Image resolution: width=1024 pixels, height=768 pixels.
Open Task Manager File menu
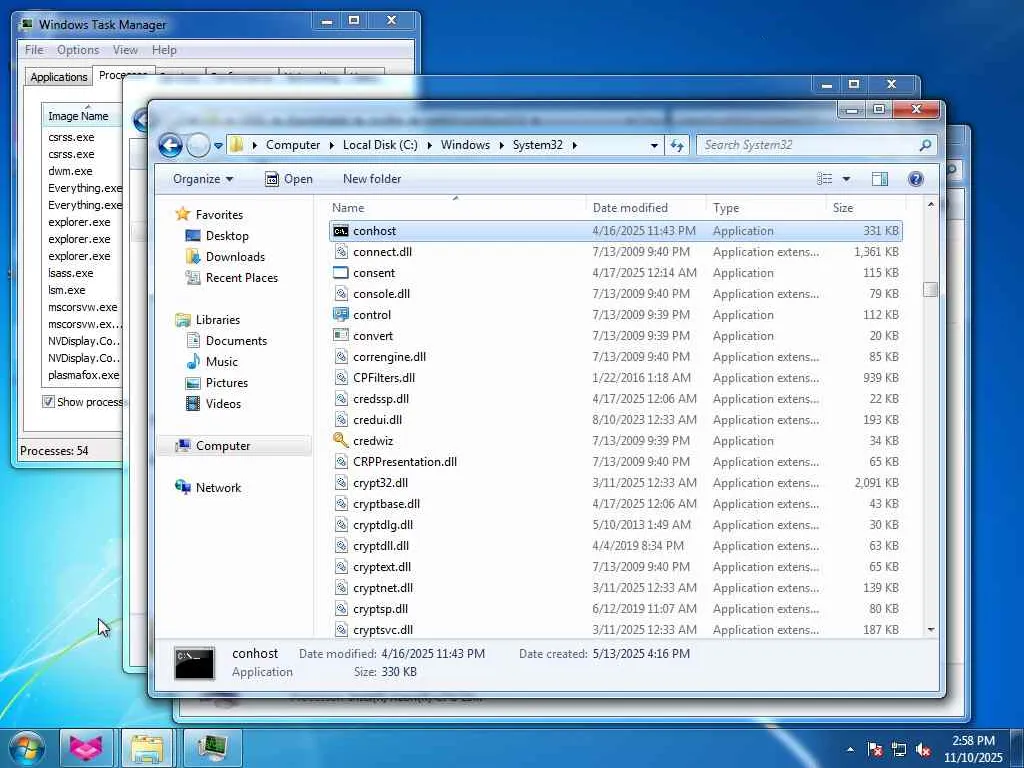[34, 50]
